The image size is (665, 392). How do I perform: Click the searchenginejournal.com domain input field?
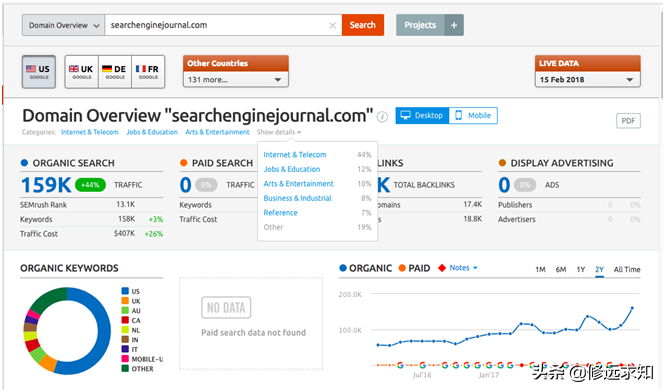[216, 25]
